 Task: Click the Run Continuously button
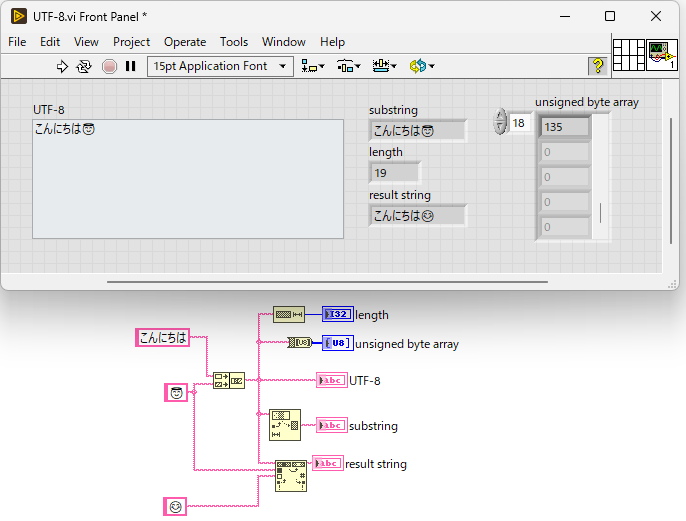(84, 66)
